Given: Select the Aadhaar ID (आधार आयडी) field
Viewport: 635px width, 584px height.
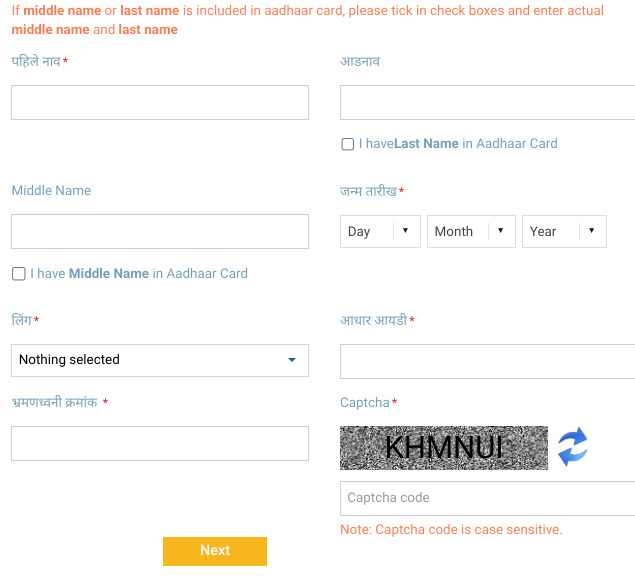Looking at the screenshot, I should pyautogui.click(x=488, y=361).
